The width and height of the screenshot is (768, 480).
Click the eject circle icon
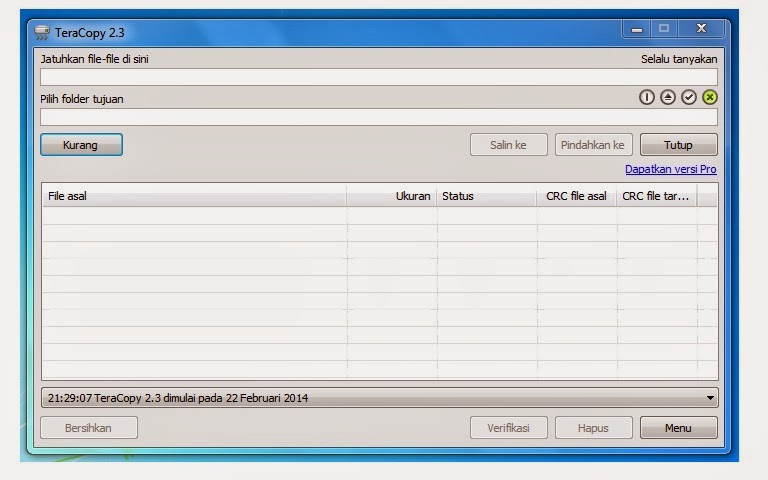click(668, 97)
